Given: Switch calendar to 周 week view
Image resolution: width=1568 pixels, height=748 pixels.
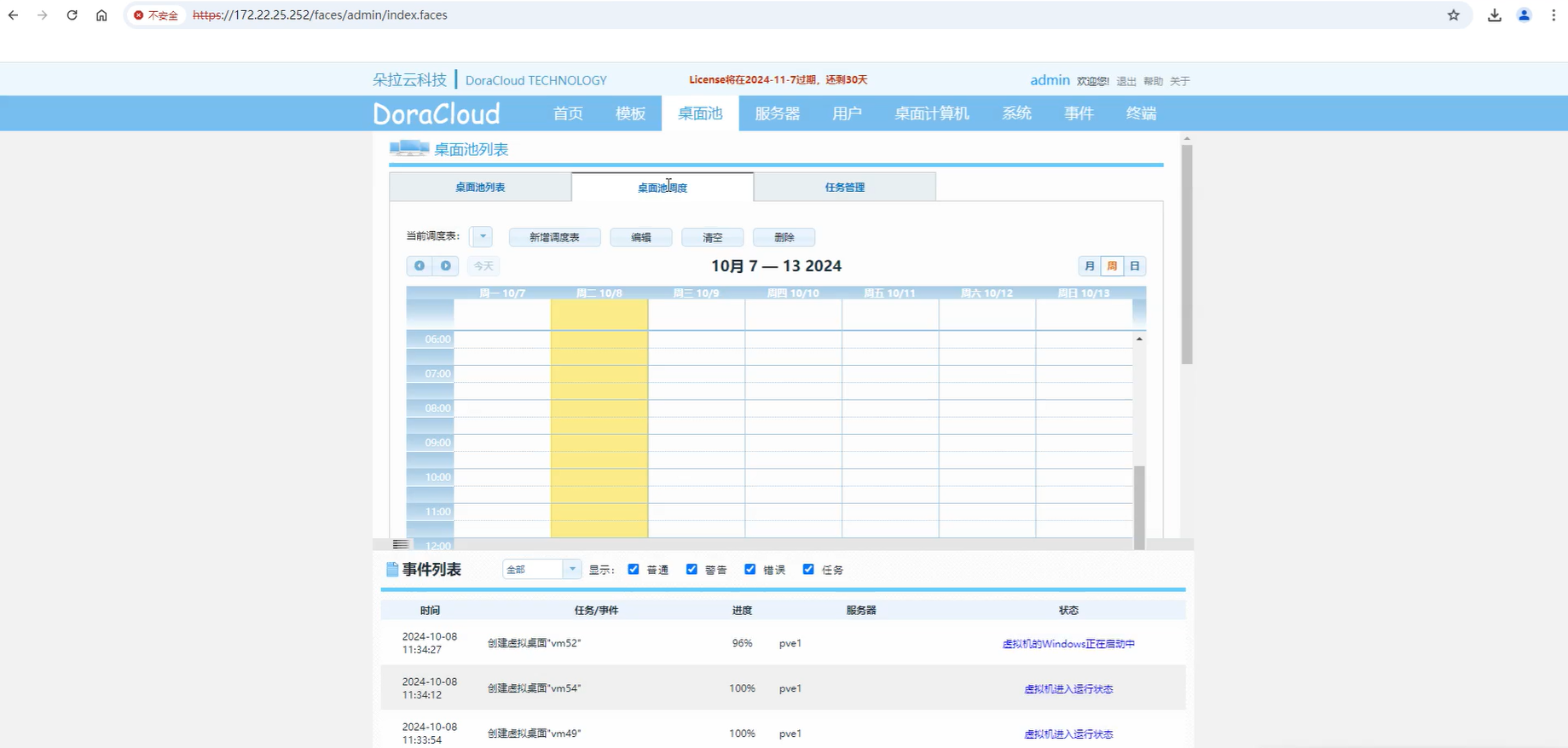Looking at the screenshot, I should (1112, 266).
